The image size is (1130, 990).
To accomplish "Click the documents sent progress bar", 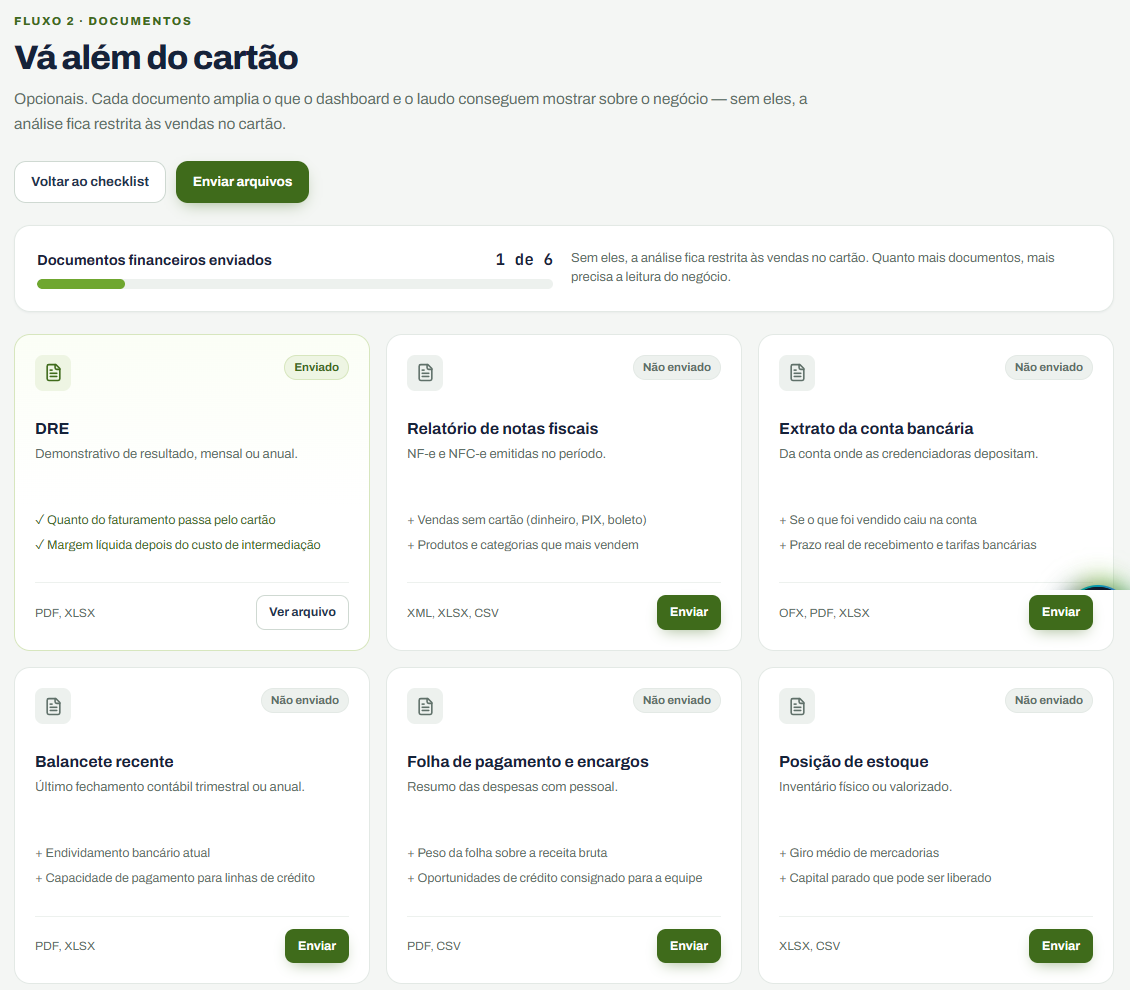I will coord(295,285).
